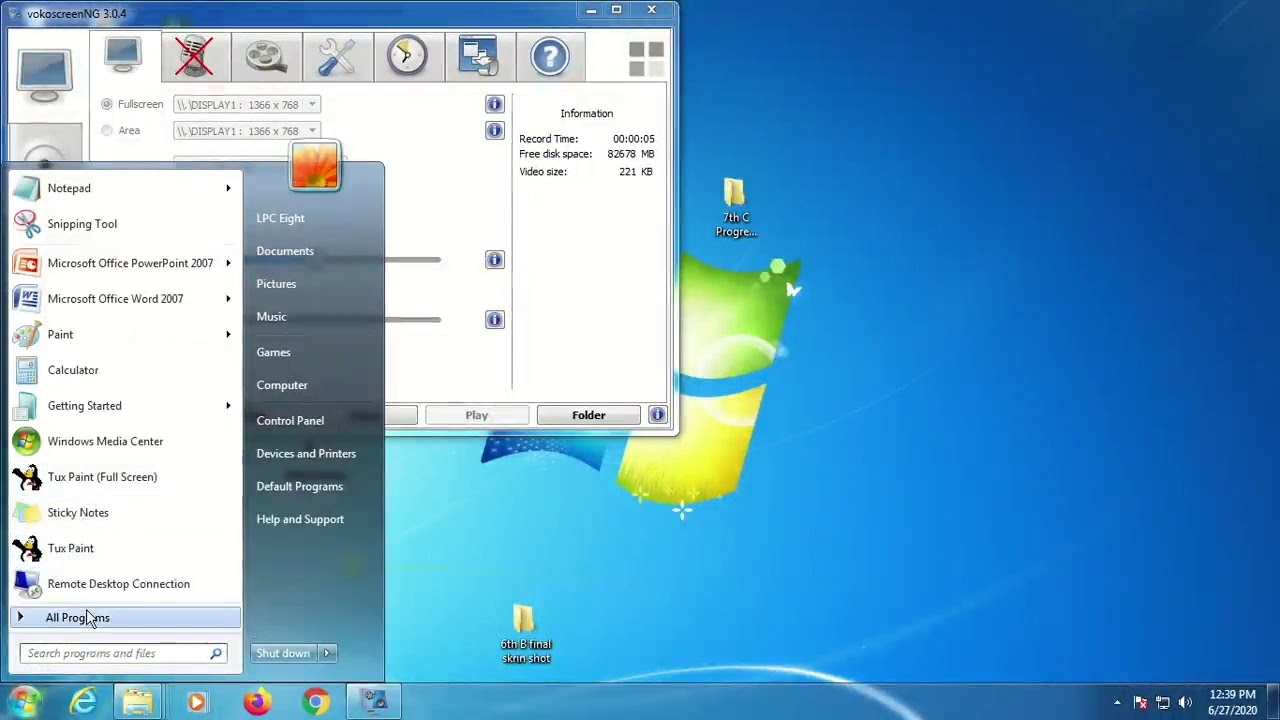Image resolution: width=1280 pixels, height=720 pixels.
Task: Open Documents from the Start menu
Action: click(285, 251)
